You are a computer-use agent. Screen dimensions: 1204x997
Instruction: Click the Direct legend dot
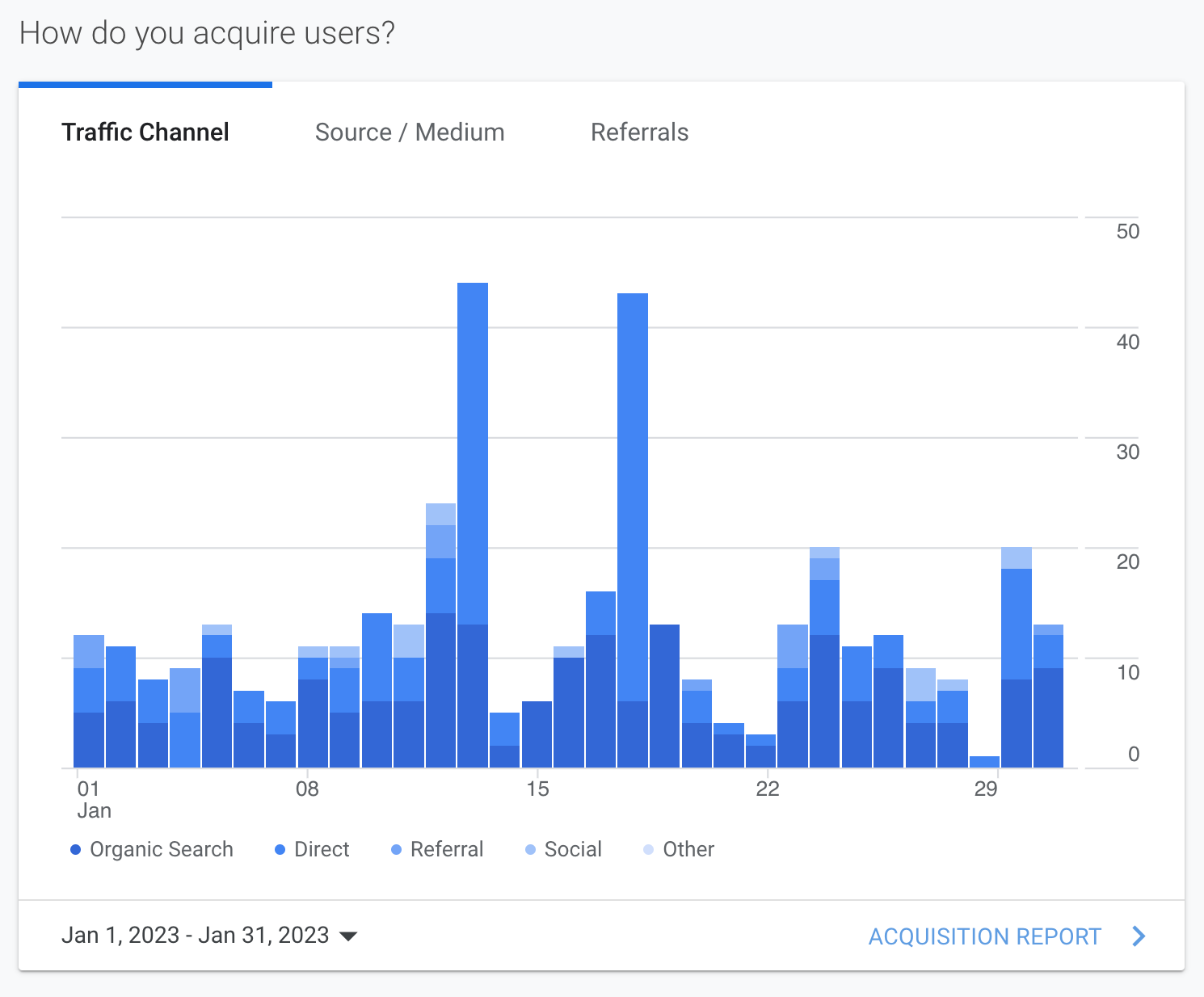point(280,850)
